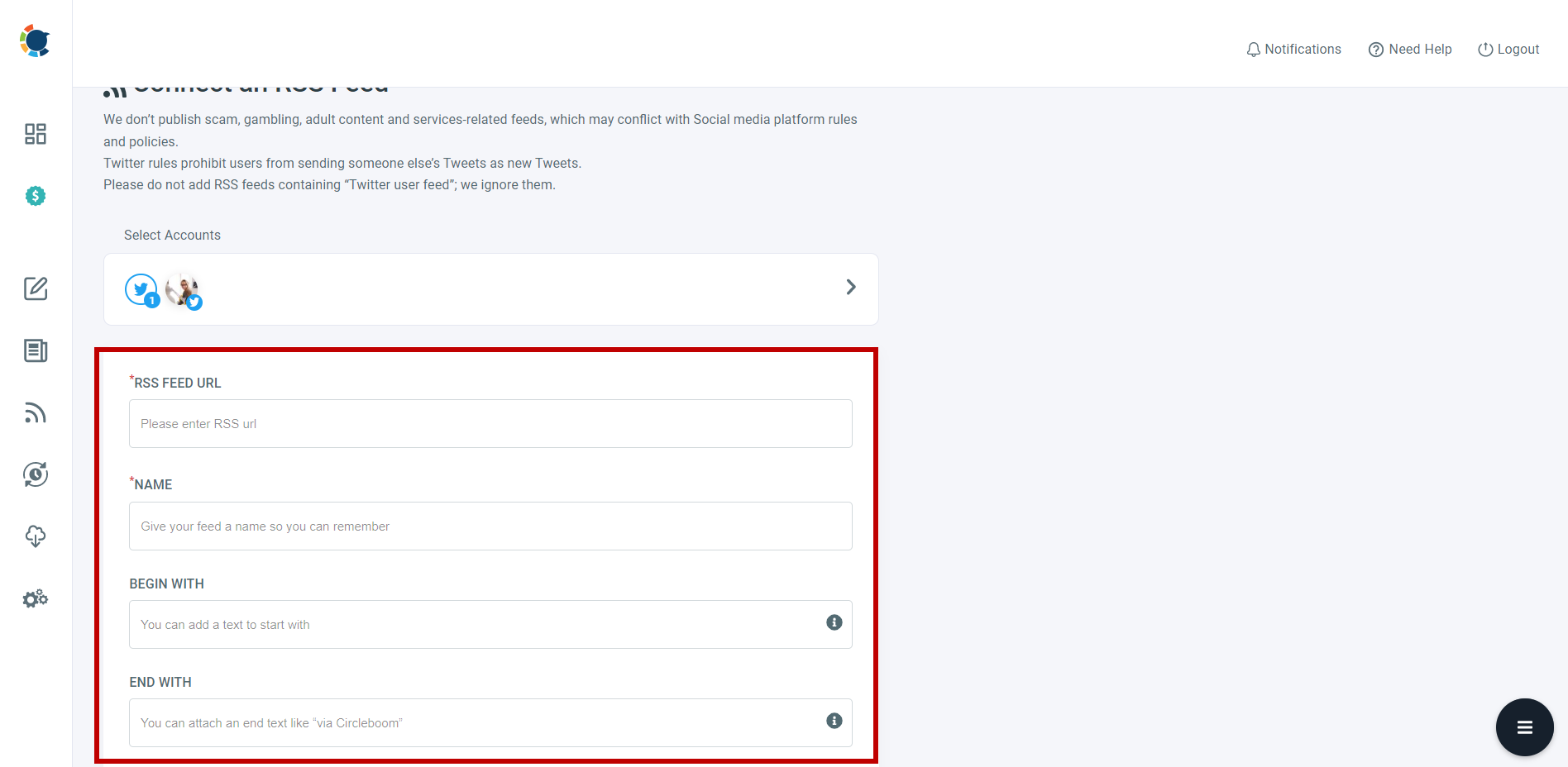Open the settings gears icon in sidebar

tap(36, 598)
